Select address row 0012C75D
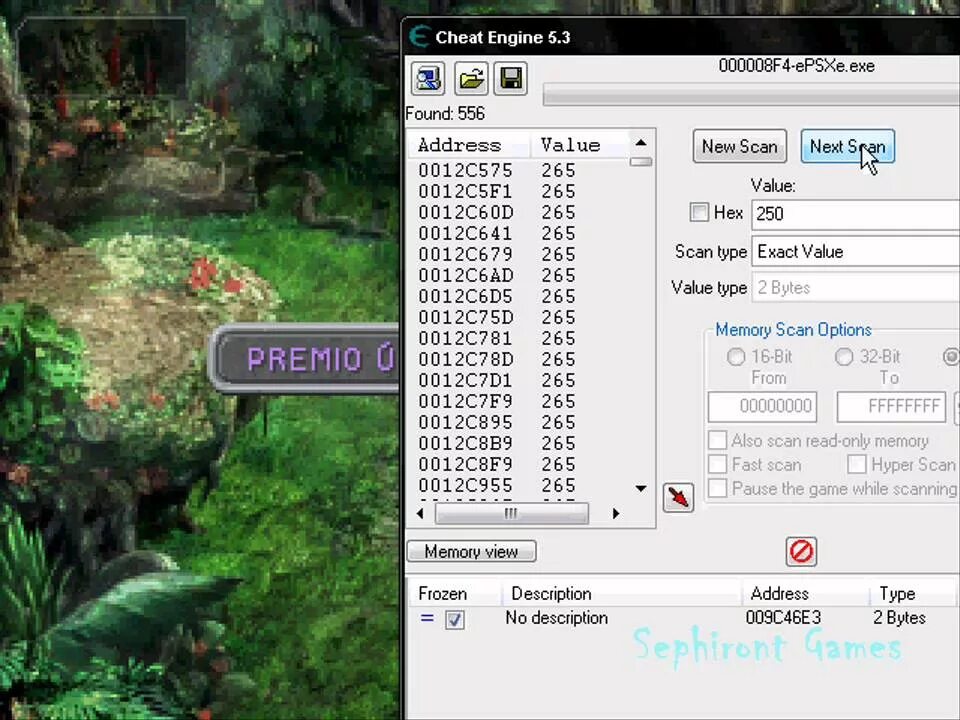This screenshot has width=960, height=720. click(x=520, y=317)
